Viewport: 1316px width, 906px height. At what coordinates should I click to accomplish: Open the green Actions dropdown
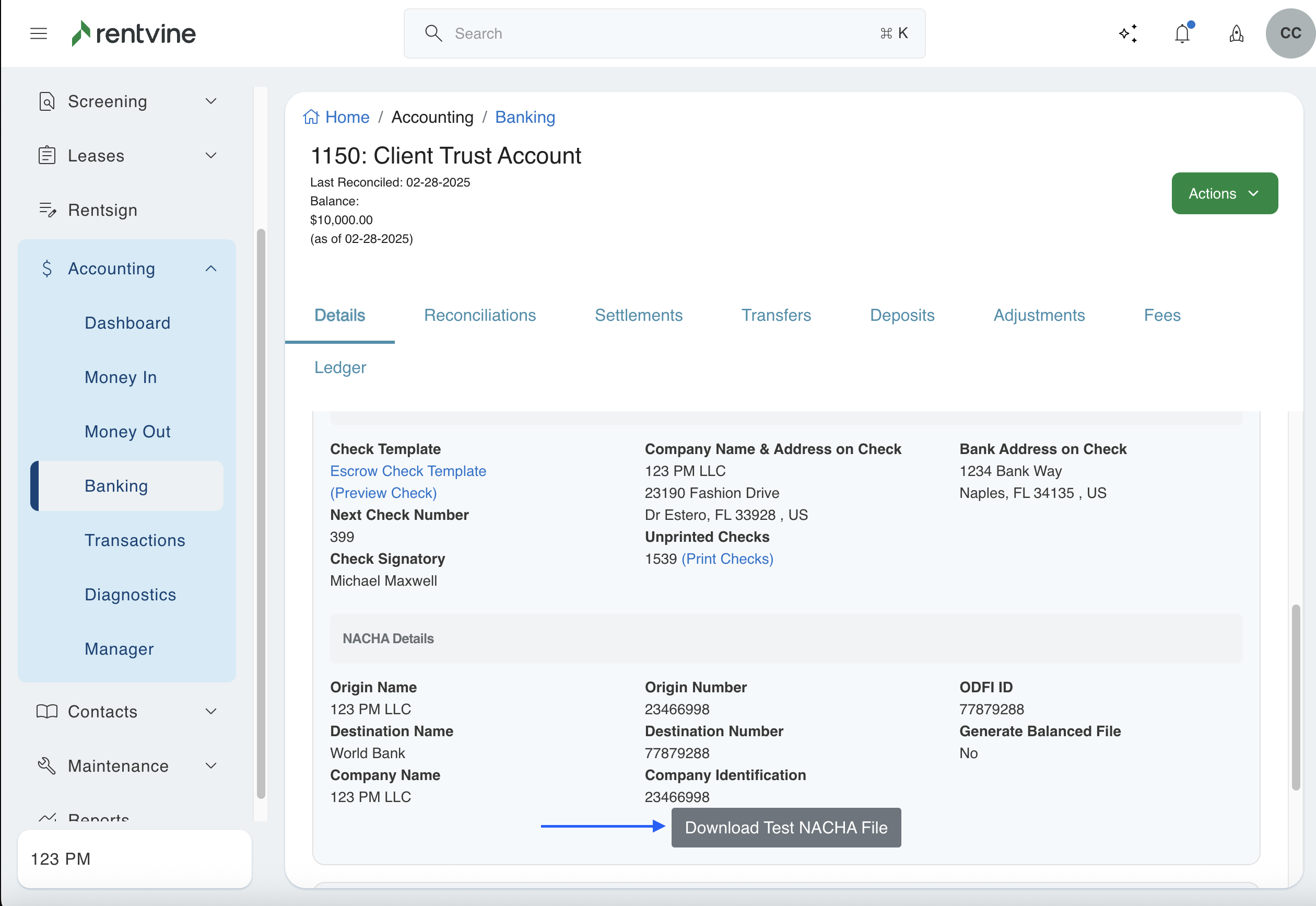[x=1224, y=193]
